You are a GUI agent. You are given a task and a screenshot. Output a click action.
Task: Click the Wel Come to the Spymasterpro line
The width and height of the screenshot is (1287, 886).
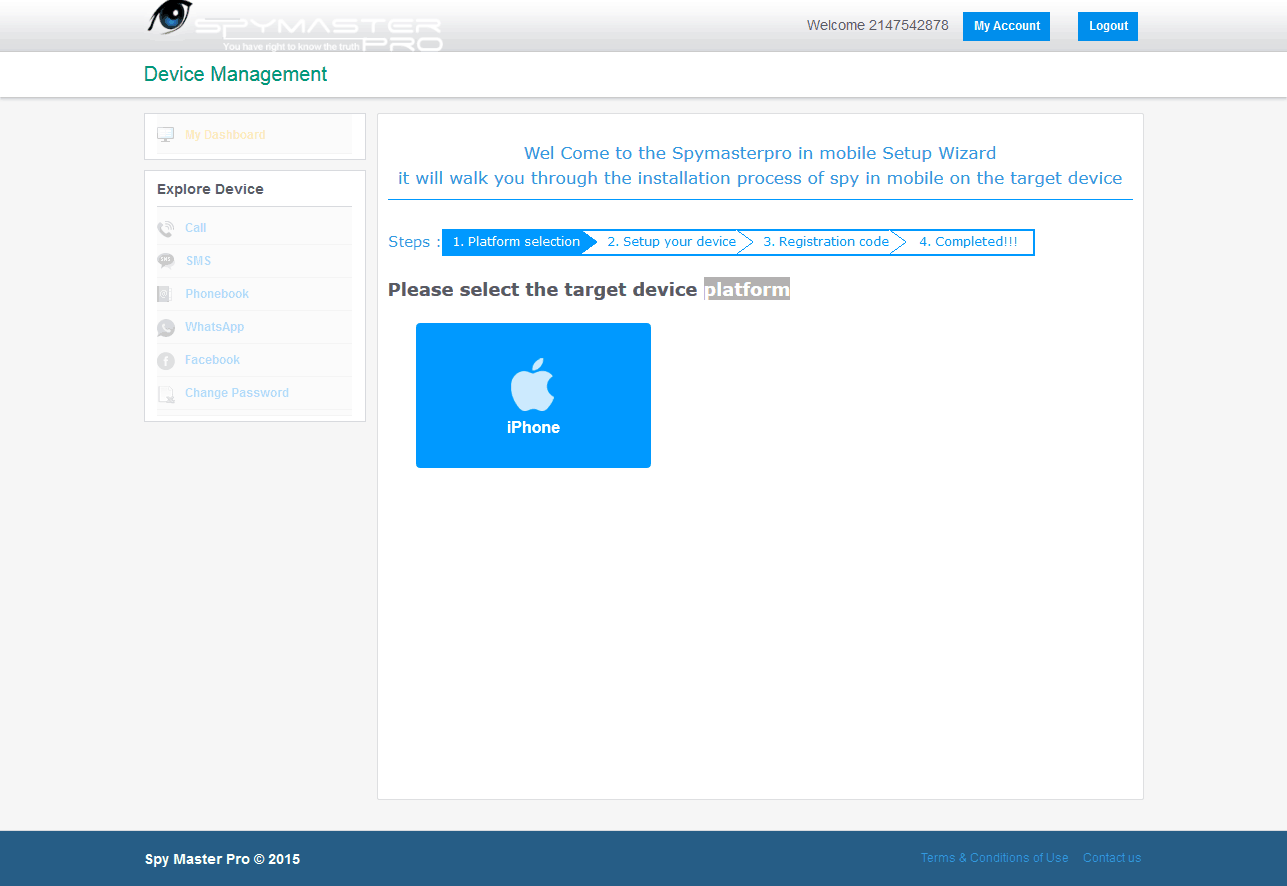[760, 153]
